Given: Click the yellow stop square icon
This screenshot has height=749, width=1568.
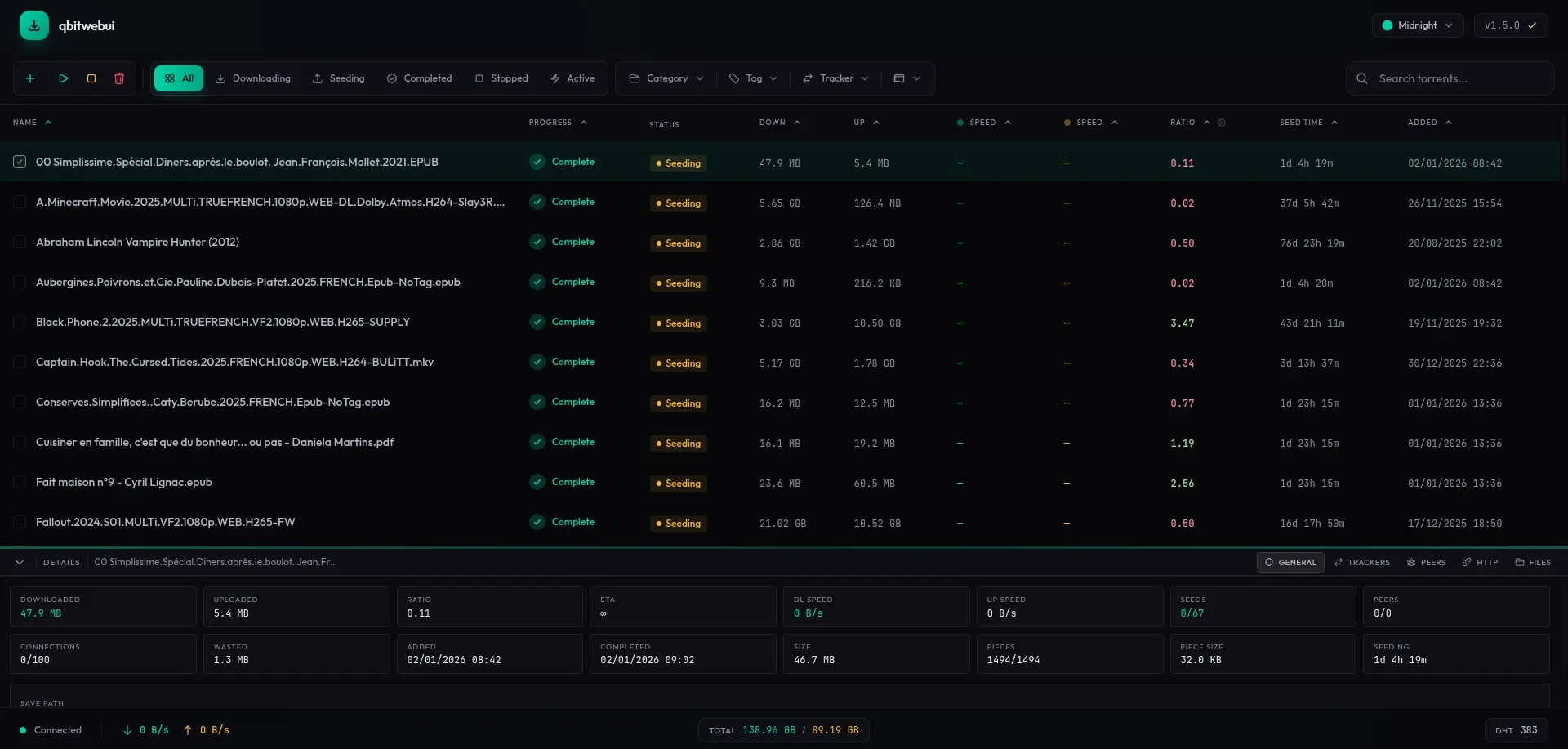Looking at the screenshot, I should pos(91,78).
